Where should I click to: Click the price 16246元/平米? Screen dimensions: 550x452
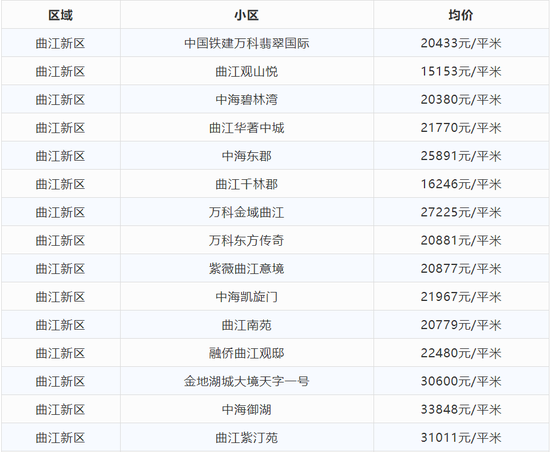(461, 184)
